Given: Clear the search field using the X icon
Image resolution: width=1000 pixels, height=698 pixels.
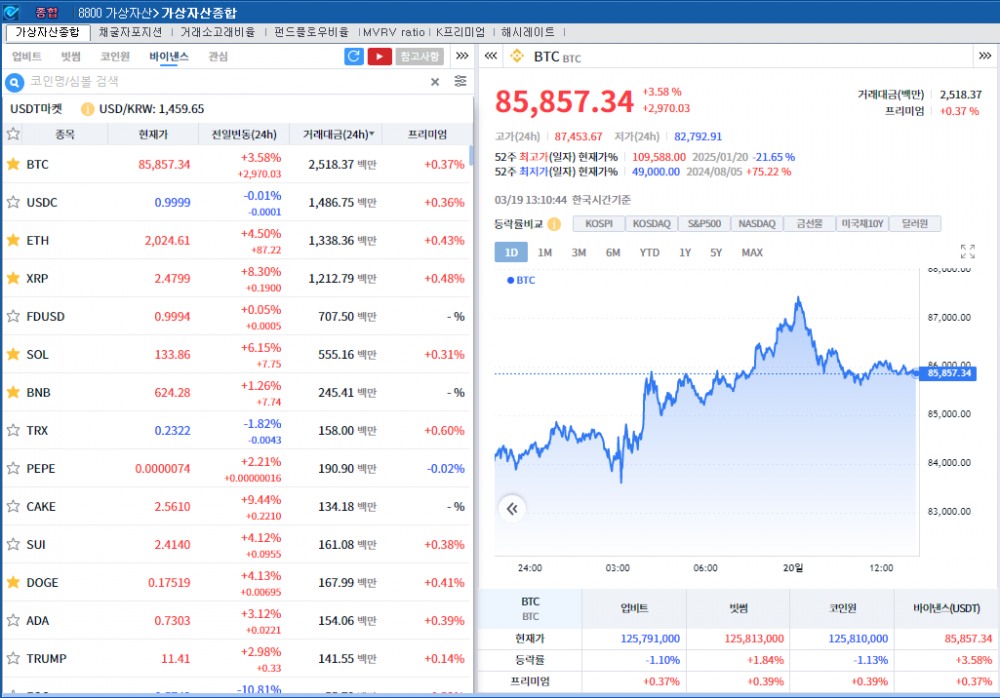Looking at the screenshot, I should [434, 82].
